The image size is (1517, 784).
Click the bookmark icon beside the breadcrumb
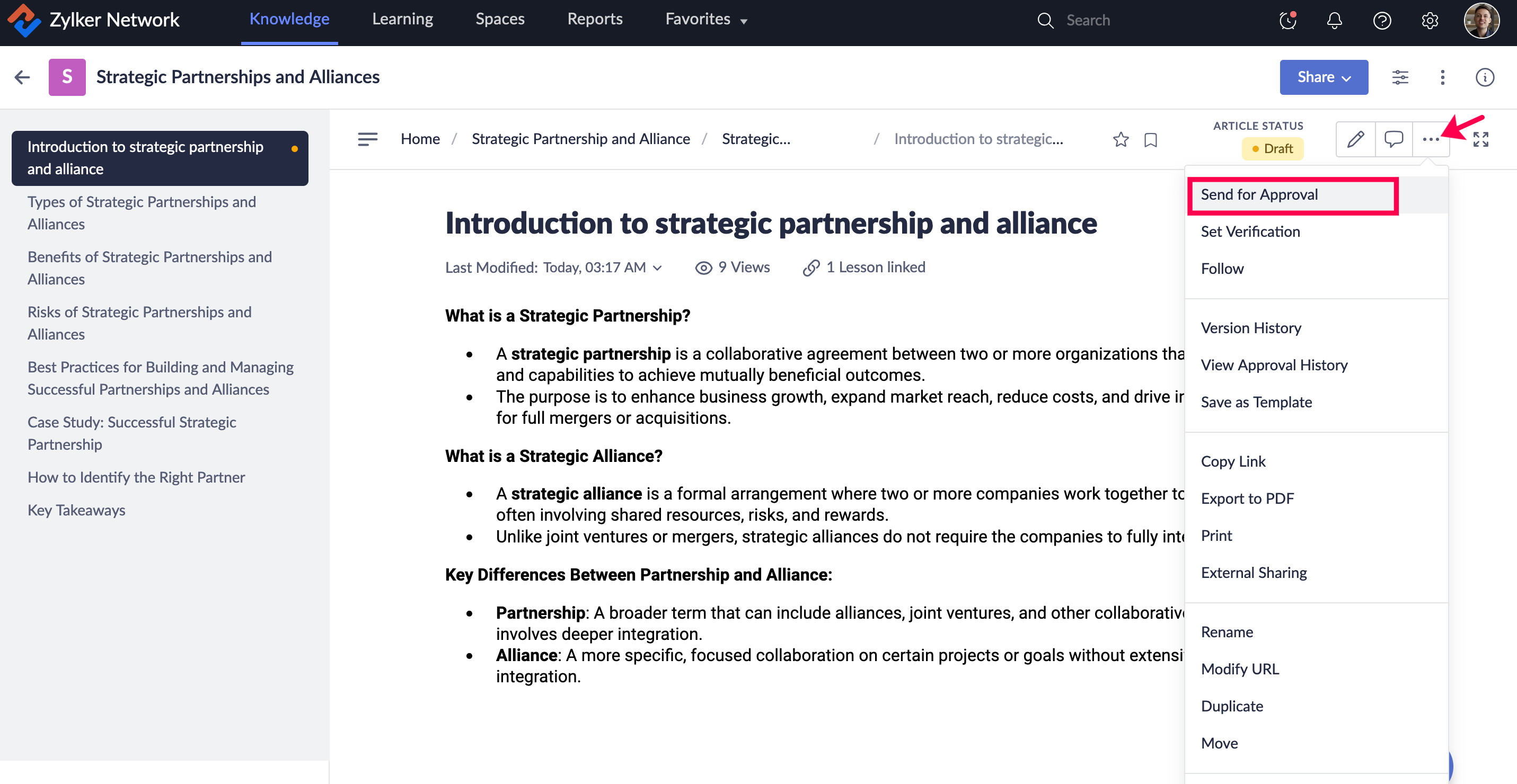pos(1150,140)
